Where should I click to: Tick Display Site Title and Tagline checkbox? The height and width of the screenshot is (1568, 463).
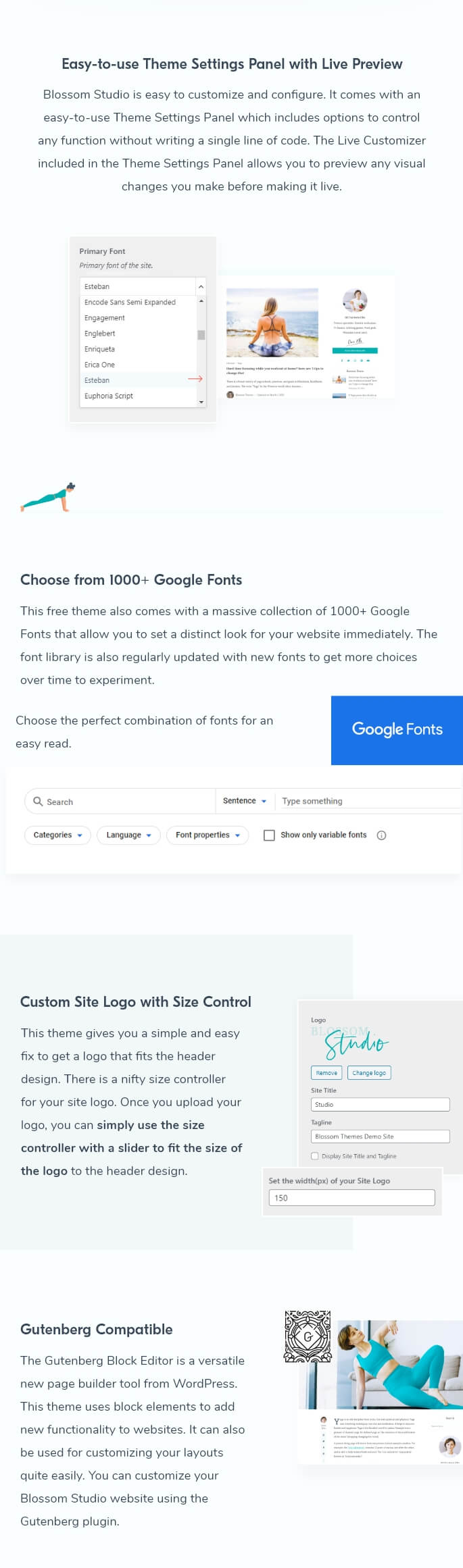click(314, 1156)
